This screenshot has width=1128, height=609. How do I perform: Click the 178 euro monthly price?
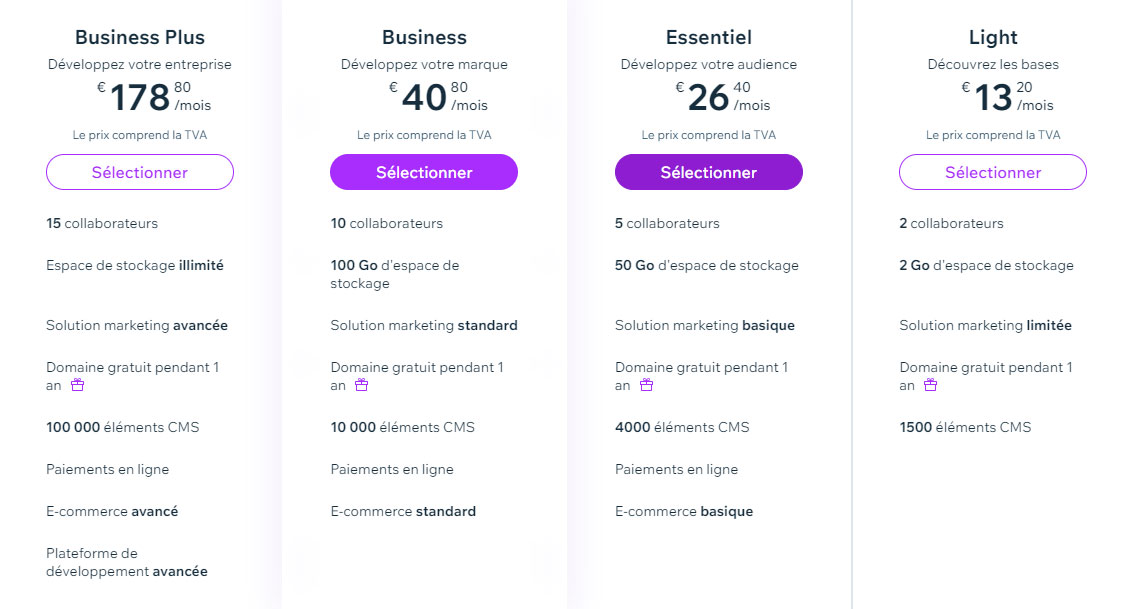[154, 97]
